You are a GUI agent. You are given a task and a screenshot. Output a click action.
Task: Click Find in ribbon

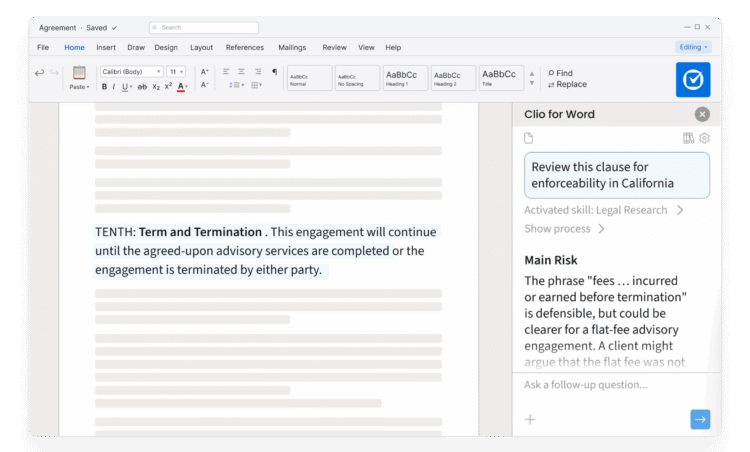(560, 73)
